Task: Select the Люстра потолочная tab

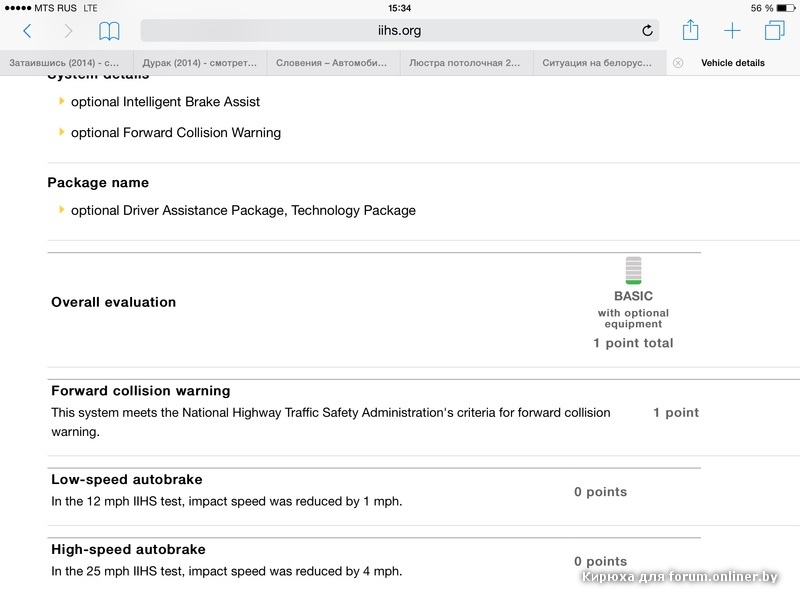Action: point(466,63)
